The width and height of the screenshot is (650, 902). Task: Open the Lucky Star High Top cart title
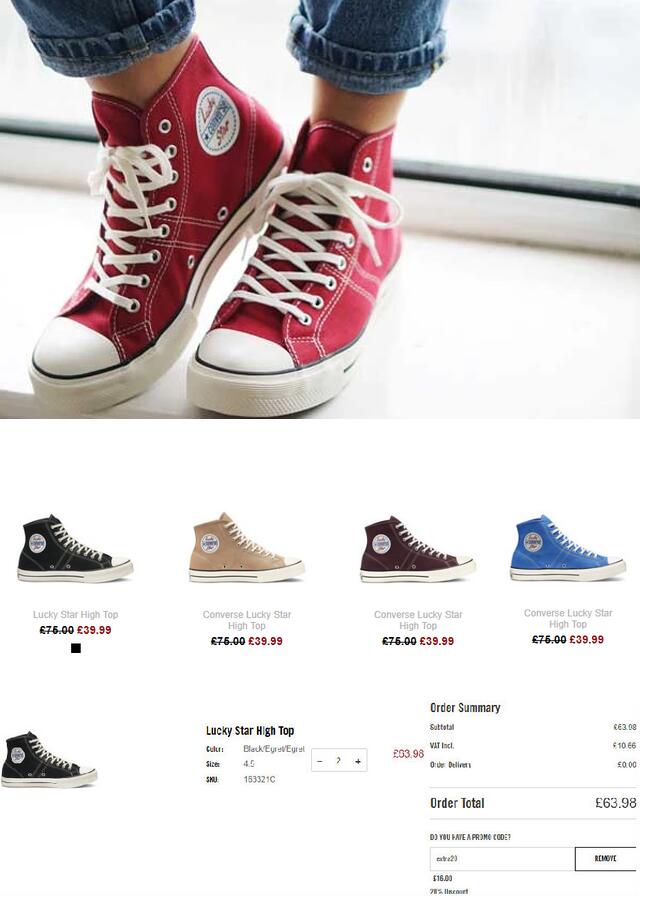pyautogui.click(x=250, y=731)
